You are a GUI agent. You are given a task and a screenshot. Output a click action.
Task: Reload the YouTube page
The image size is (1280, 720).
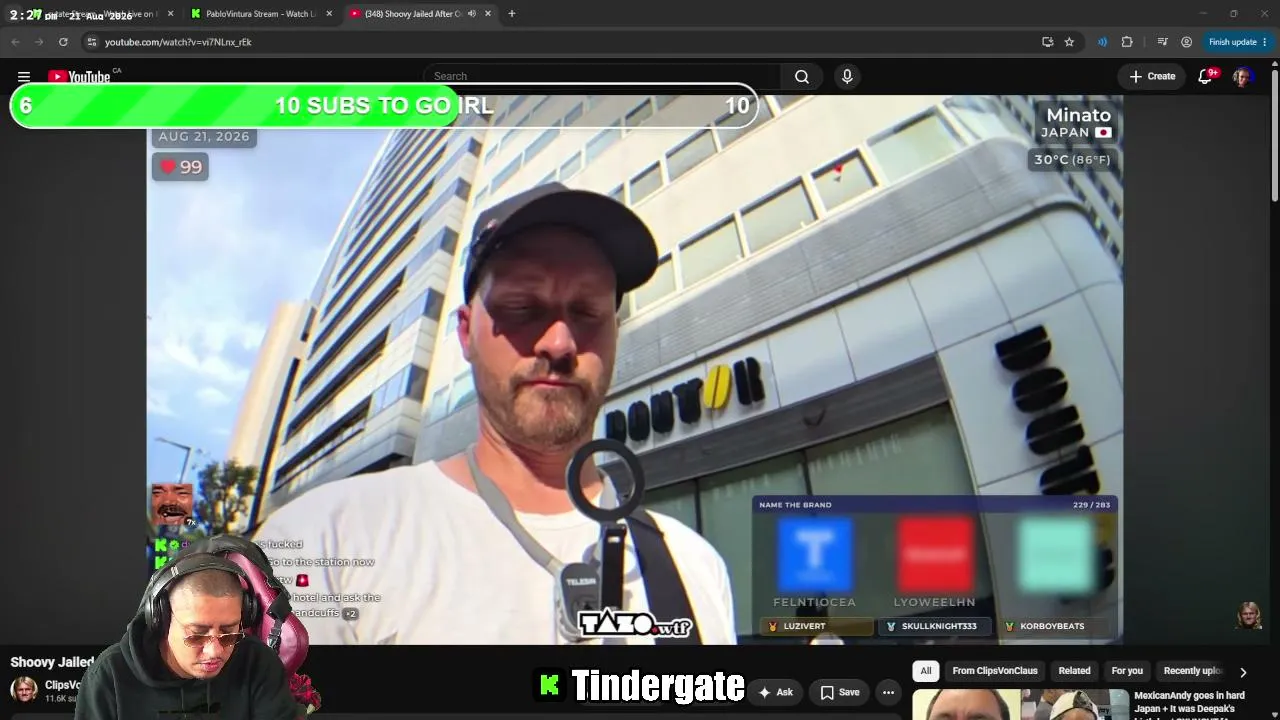63,42
